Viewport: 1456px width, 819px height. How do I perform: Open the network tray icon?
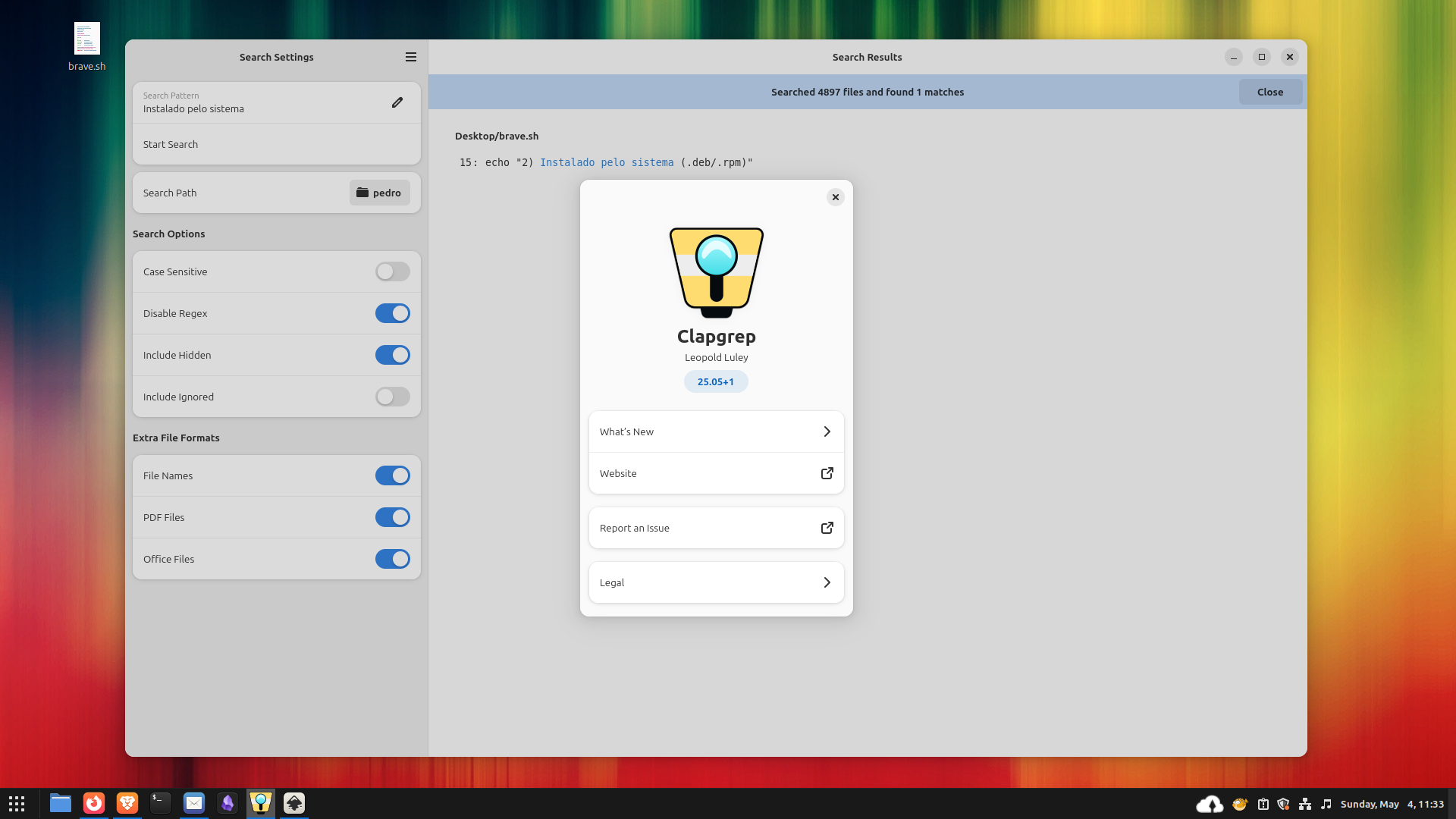coord(1305,804)
